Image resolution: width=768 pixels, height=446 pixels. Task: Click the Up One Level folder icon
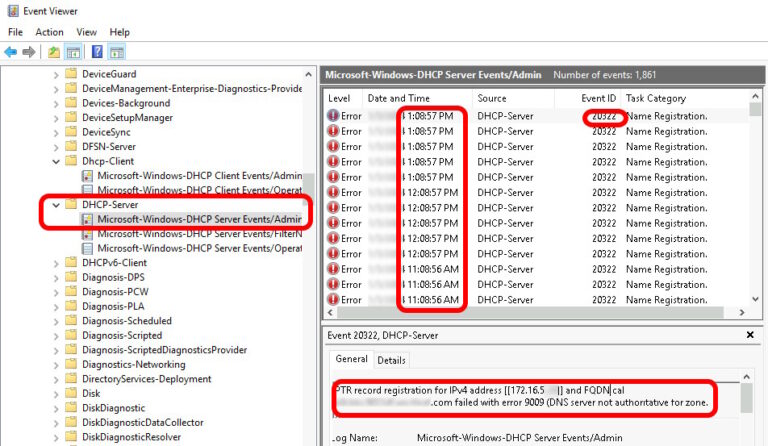tap(53, 51)
